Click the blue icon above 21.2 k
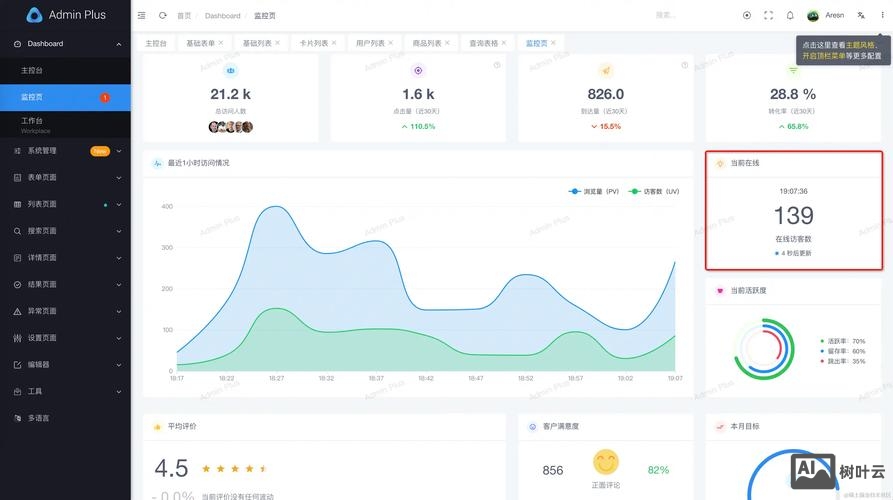Viewport: 893px width, 500px height. (231, 71)
